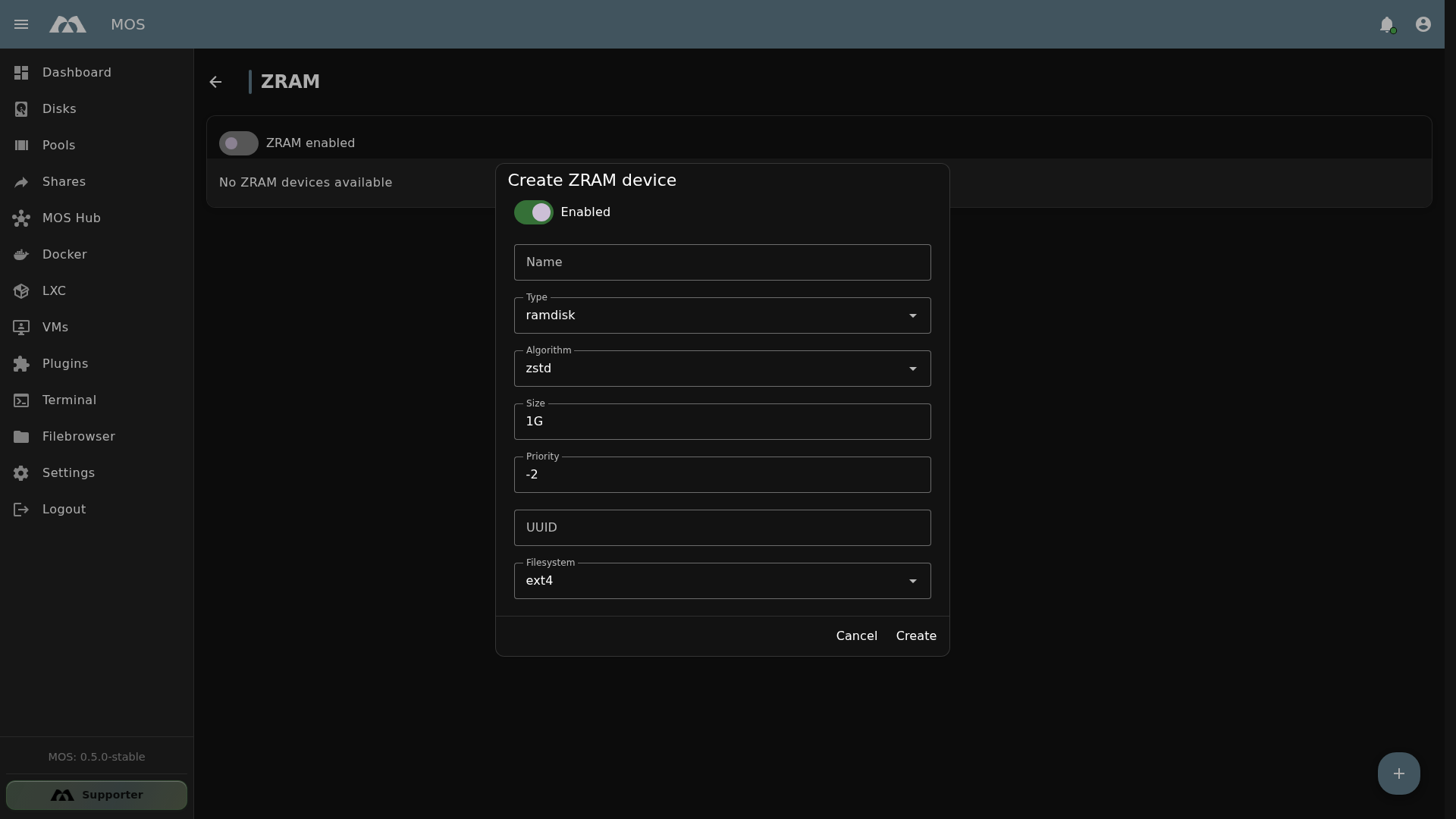This screenshot has width=1456, height=819.
Task: Open LXC in the sidebar
Action: [x=96, y=291]
